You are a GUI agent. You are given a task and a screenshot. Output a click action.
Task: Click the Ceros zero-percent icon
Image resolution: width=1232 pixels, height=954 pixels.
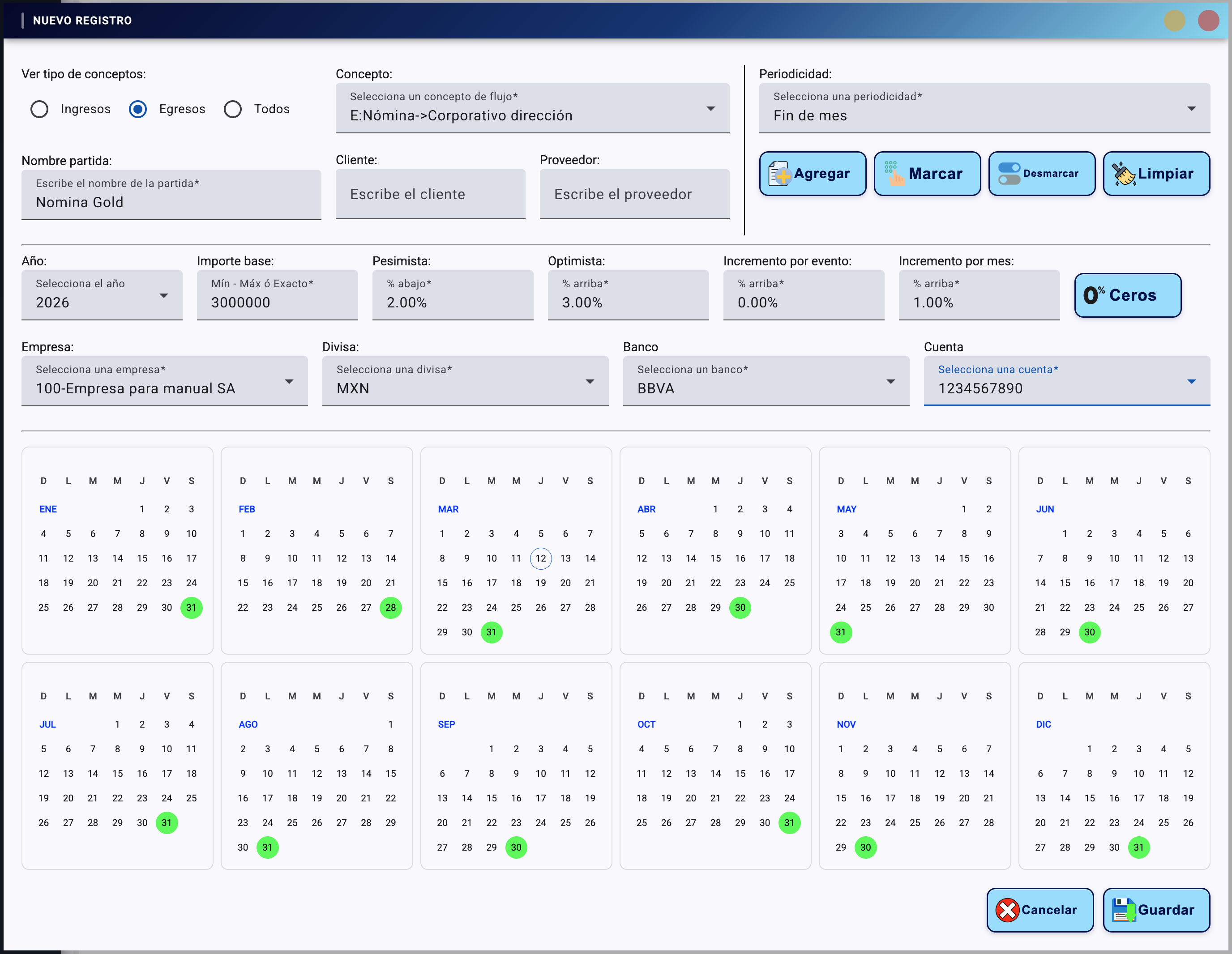point(1093,295)
